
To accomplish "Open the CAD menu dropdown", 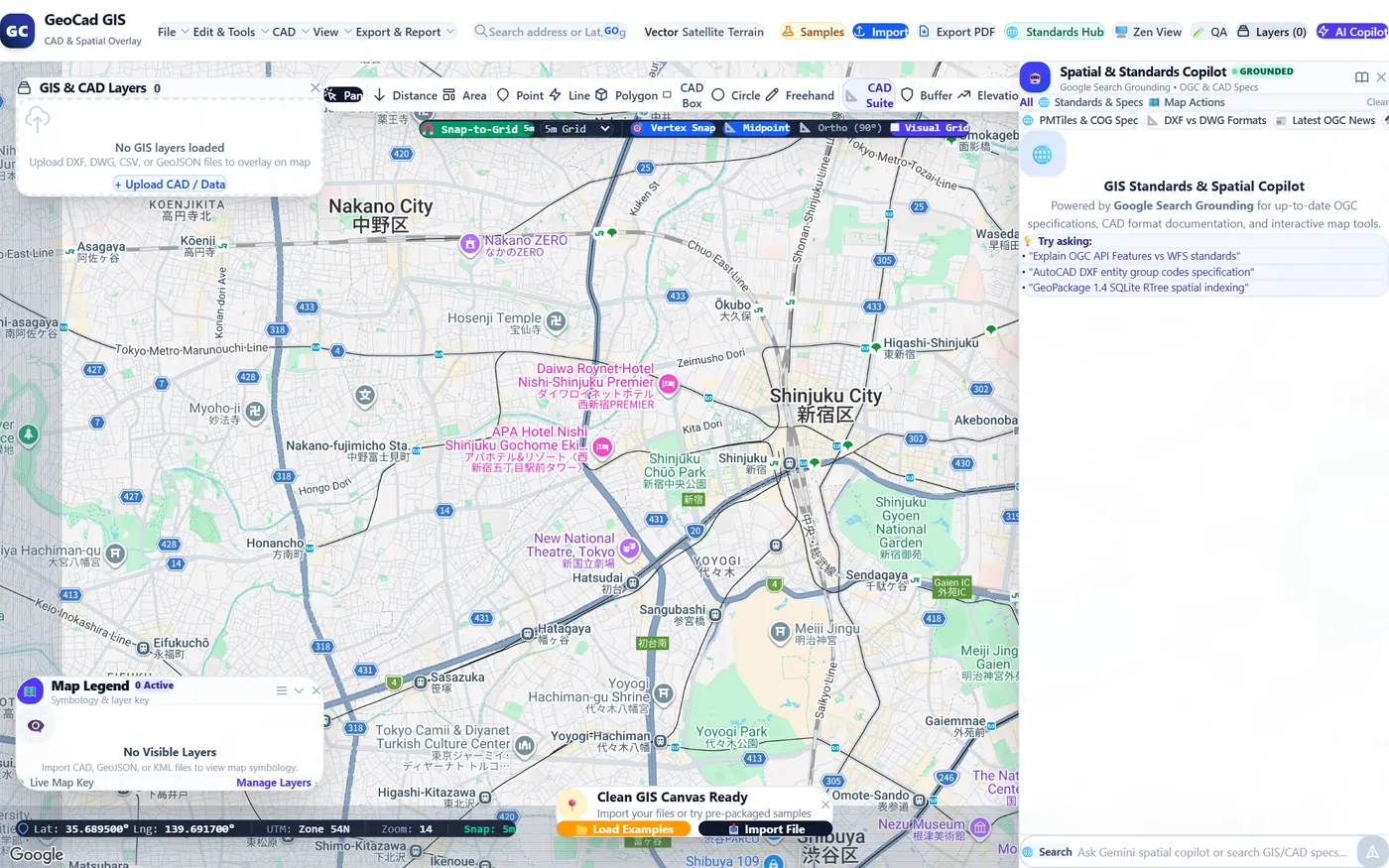I will [291, 32].
